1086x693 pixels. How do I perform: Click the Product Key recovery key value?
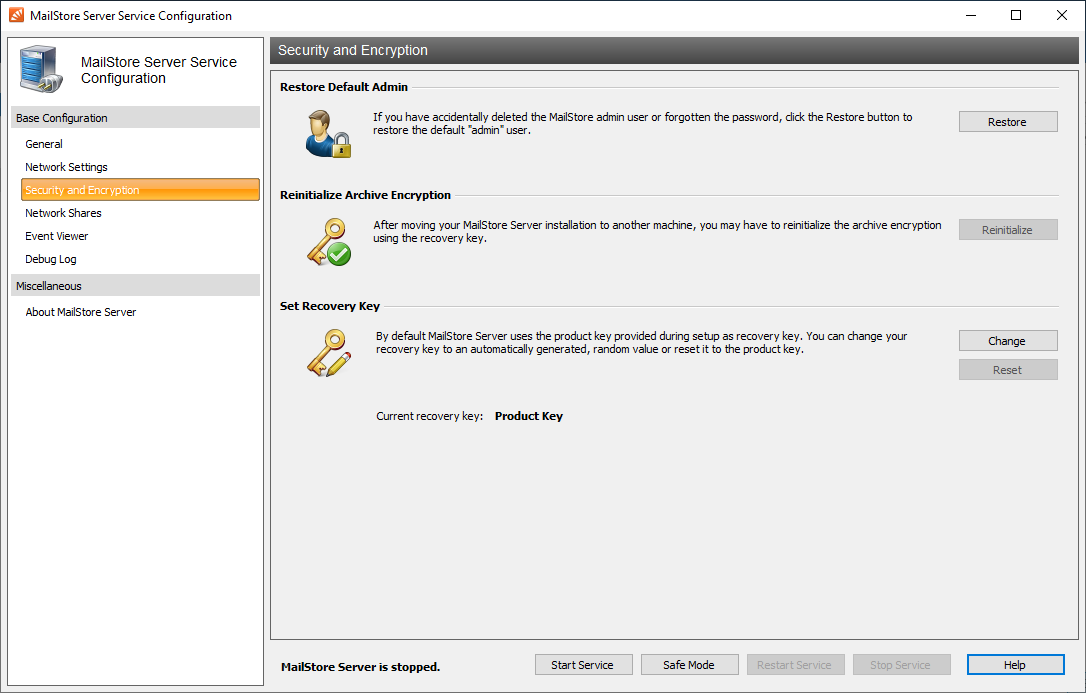[x=528, y=416]
